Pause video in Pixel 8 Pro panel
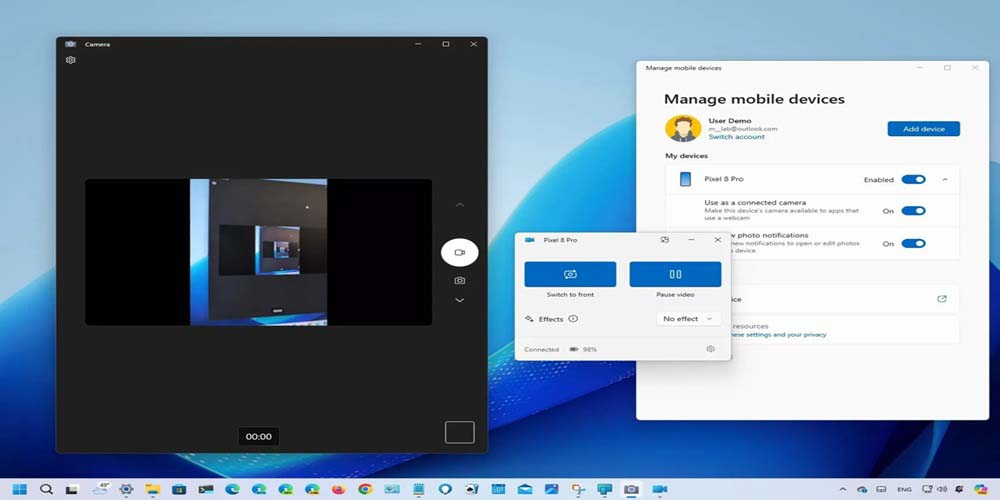 675,274
